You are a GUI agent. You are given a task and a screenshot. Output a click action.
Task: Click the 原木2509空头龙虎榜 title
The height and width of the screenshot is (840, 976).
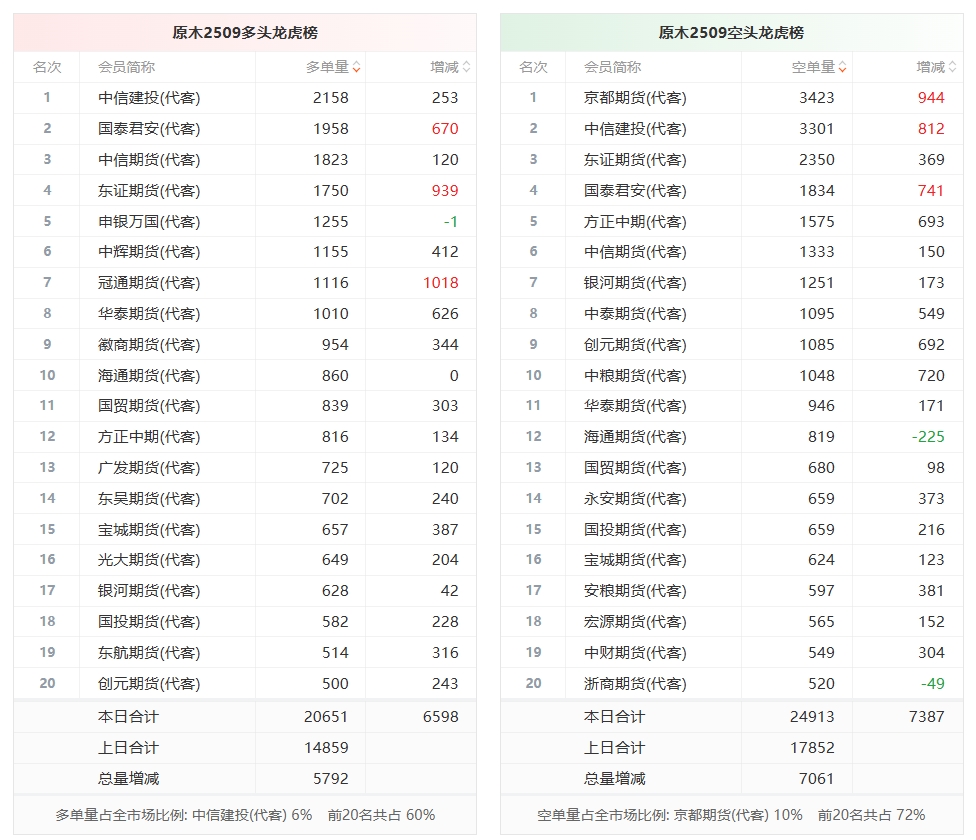(x=731, y=32)
